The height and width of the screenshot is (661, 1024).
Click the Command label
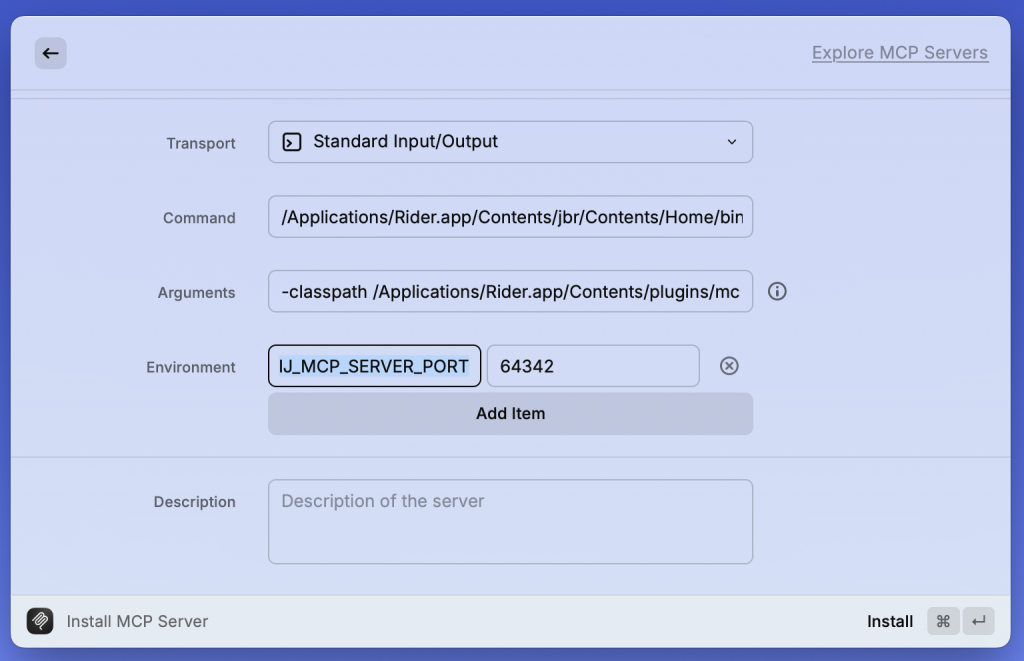pos(199,218)
